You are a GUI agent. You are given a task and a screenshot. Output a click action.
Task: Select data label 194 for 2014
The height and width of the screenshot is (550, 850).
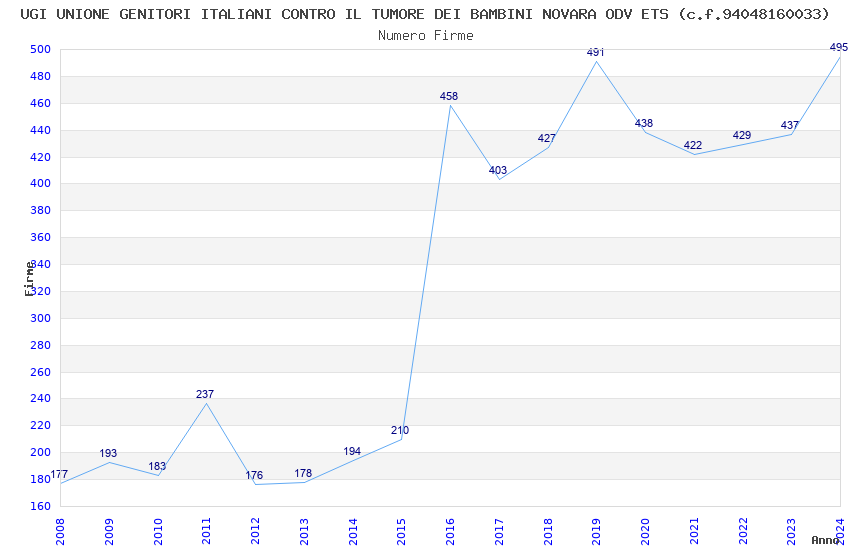[x=352, y=451]
